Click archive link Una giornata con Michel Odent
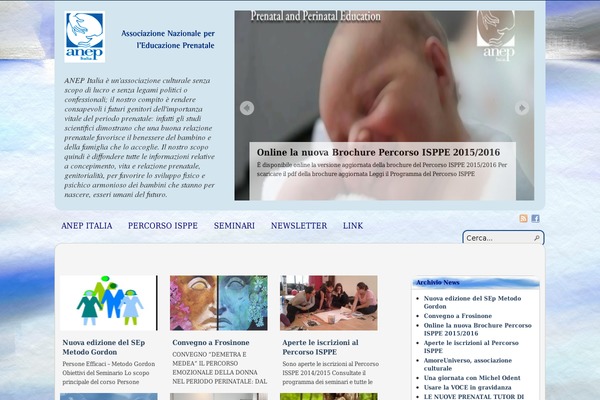The height and width of the screenshot is (400, 600). click(x=472, y=378)
